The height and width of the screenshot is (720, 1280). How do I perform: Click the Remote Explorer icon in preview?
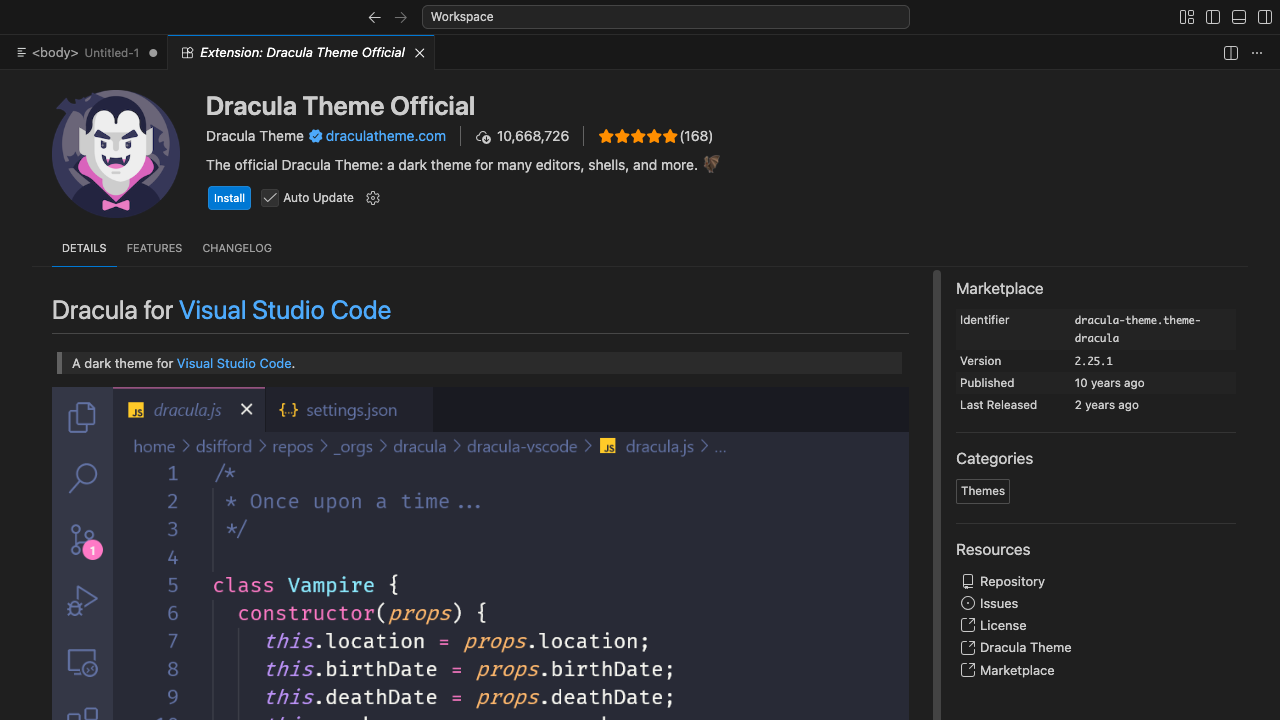point(82,662)
